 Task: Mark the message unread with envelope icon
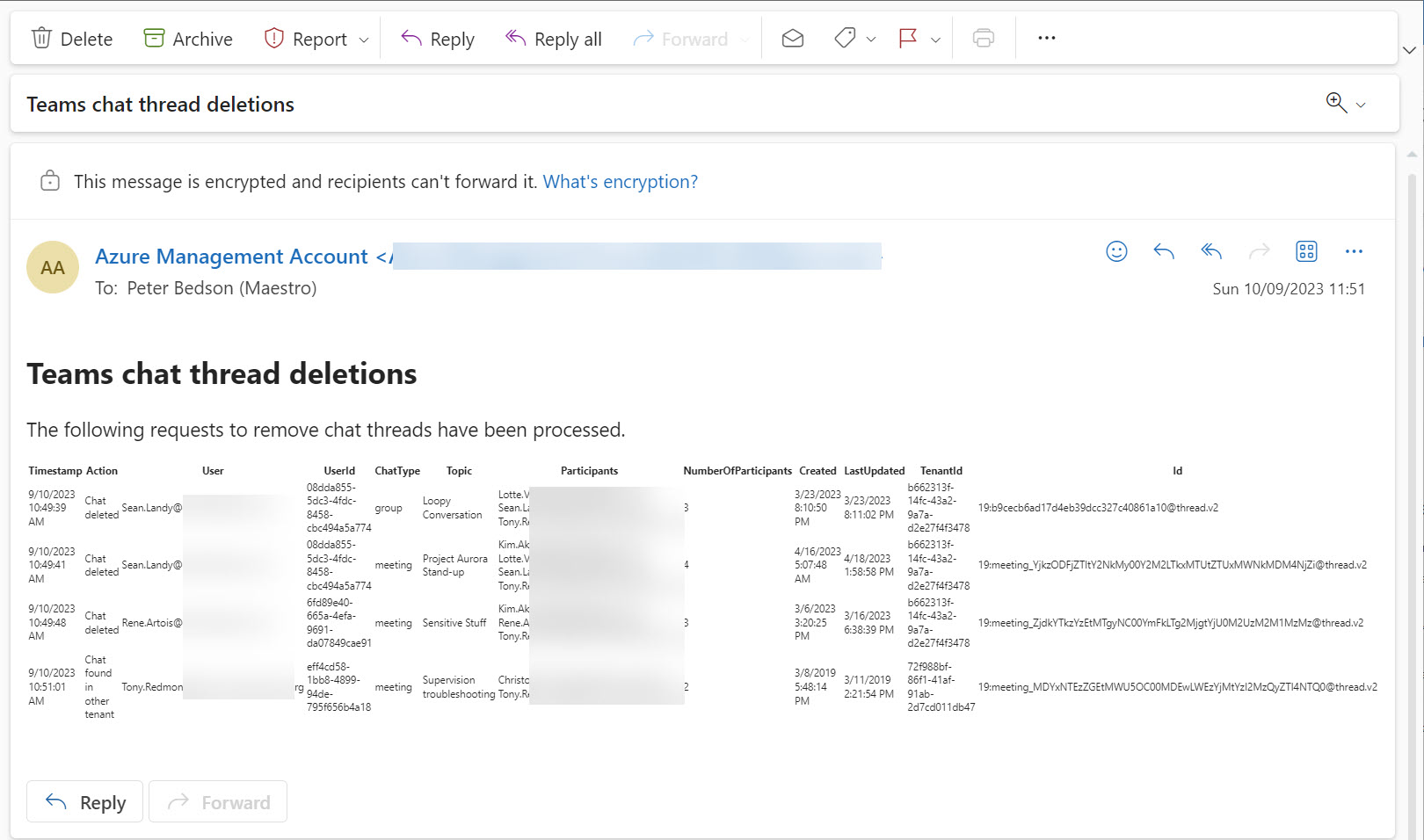click(791, 38)
